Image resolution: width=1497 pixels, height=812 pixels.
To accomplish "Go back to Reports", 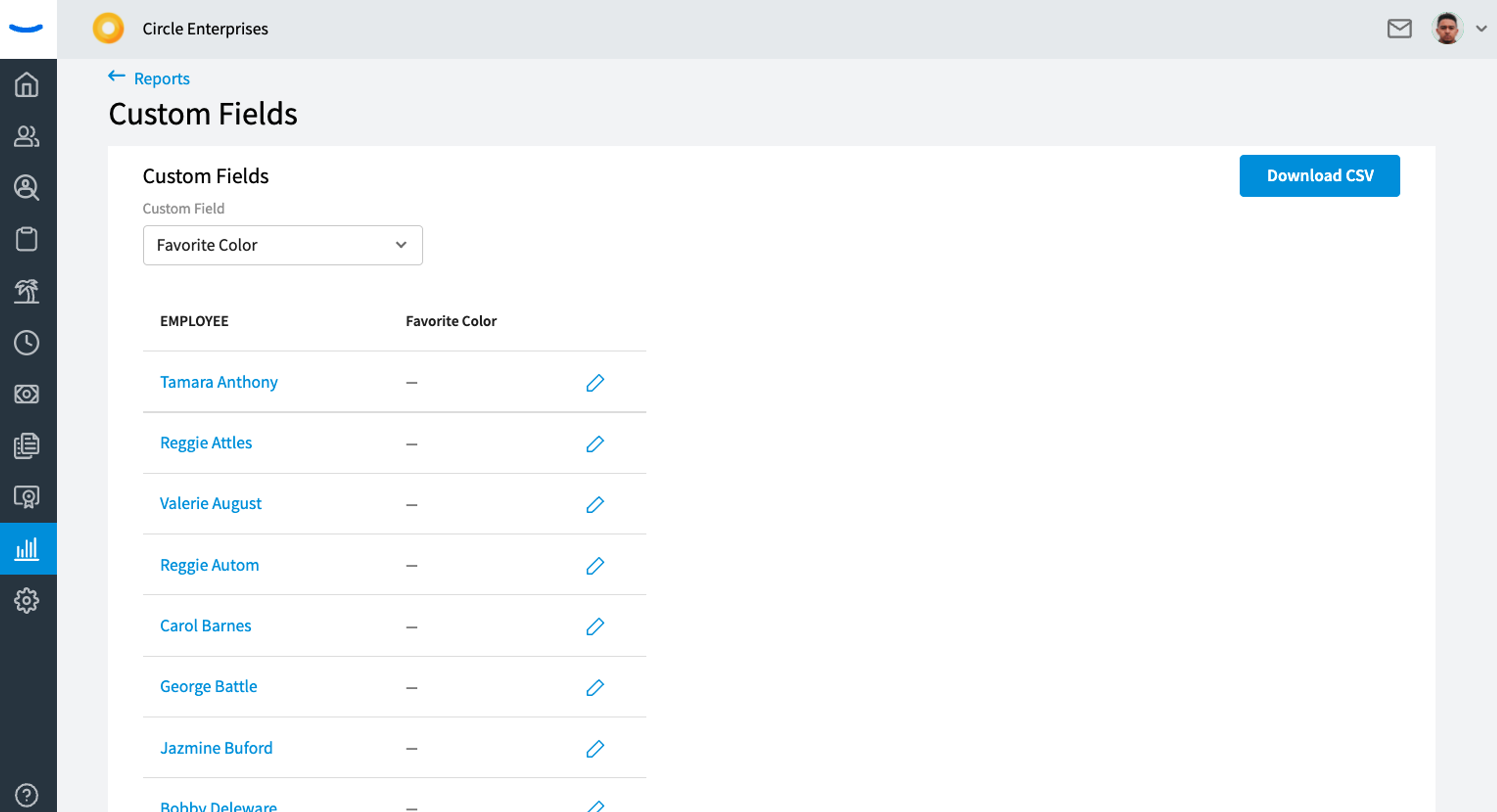I will pyautogui.click(x=149, y=78).
